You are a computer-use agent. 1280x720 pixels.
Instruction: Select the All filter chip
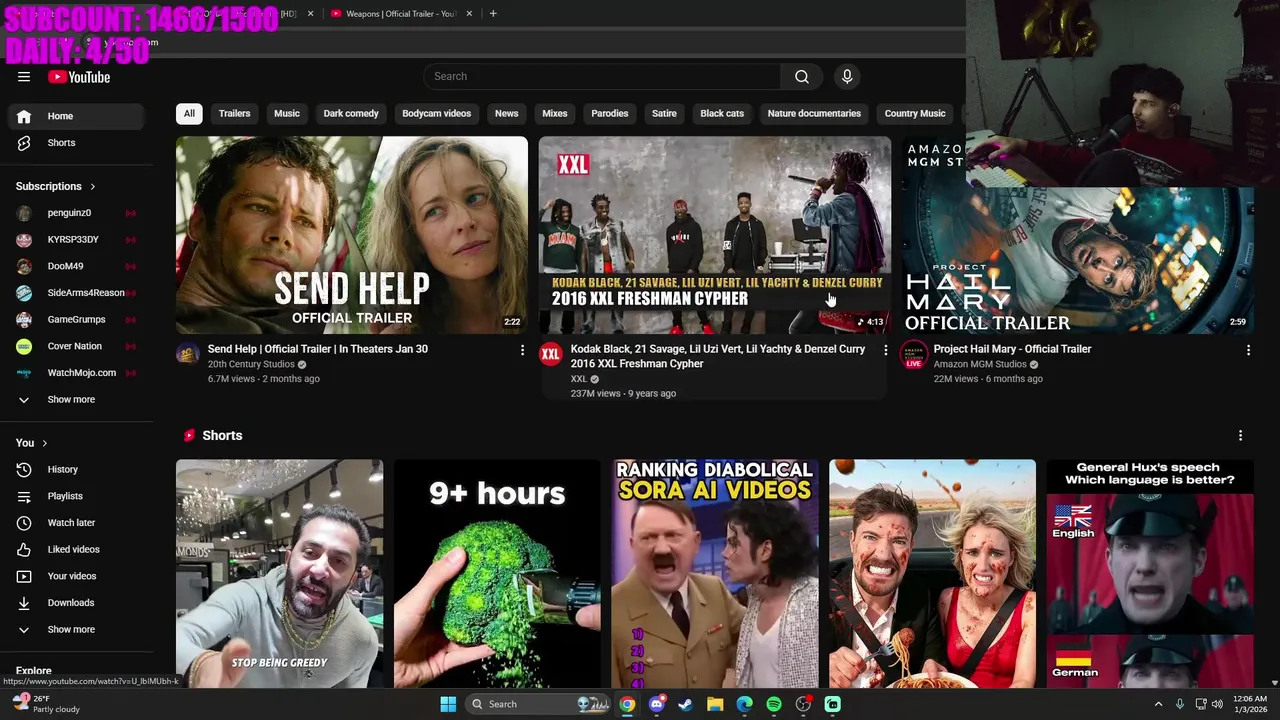[x=189, y=113]
